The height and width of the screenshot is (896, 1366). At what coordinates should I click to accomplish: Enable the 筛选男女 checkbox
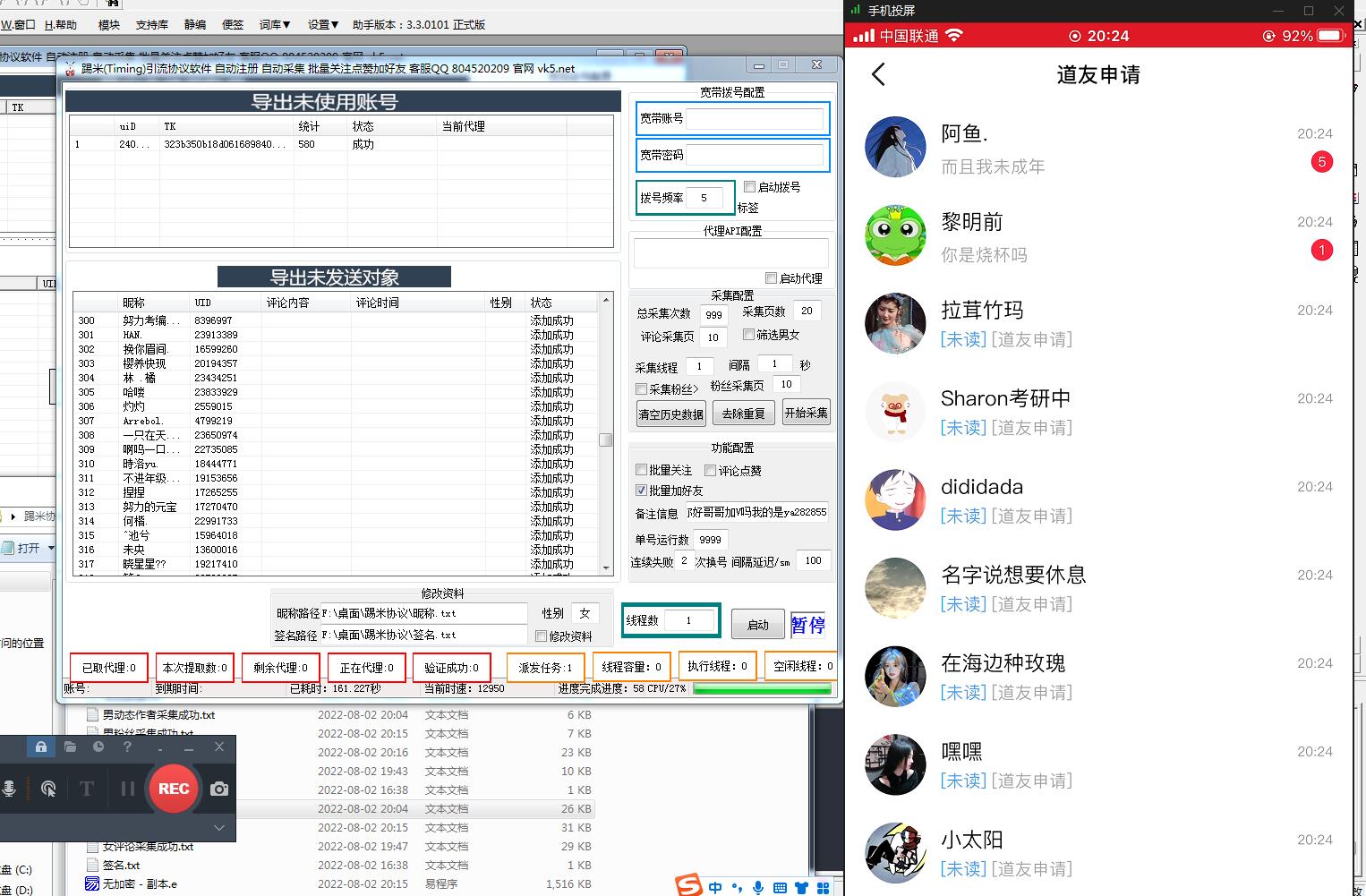[x=750, y=333]
